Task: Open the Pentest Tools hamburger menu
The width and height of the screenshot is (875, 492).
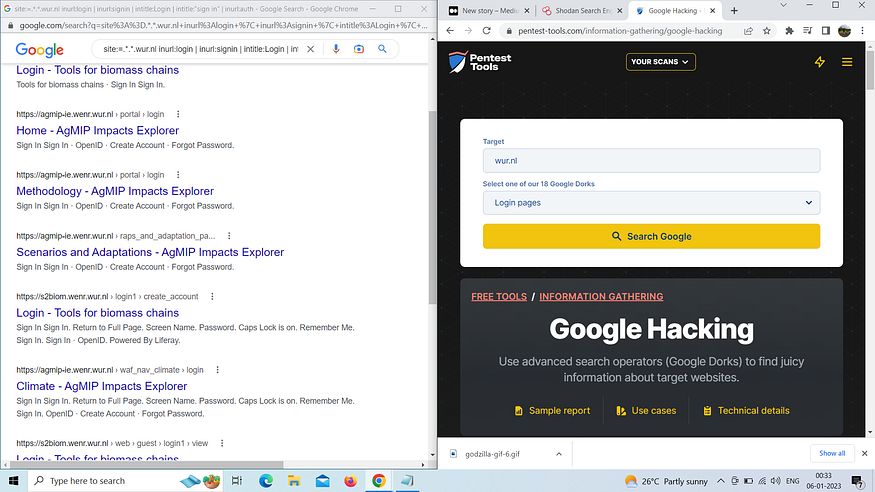Action: pos(847,62)
